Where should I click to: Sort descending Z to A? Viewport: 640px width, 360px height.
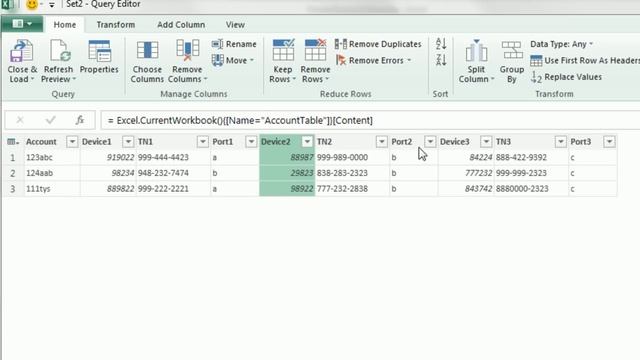[x=441, y=60]
